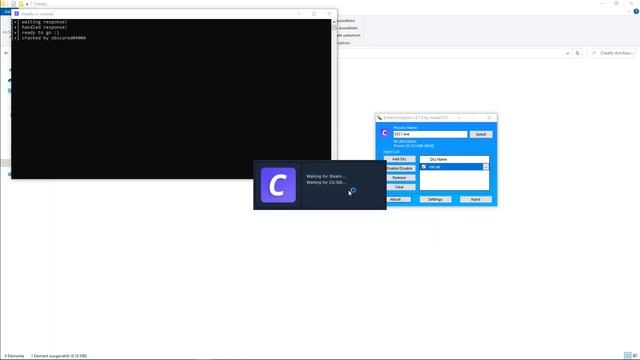640x360 pixels.
Task: Click the folder icon in Explorer title bar
Action: click(3, 4)
